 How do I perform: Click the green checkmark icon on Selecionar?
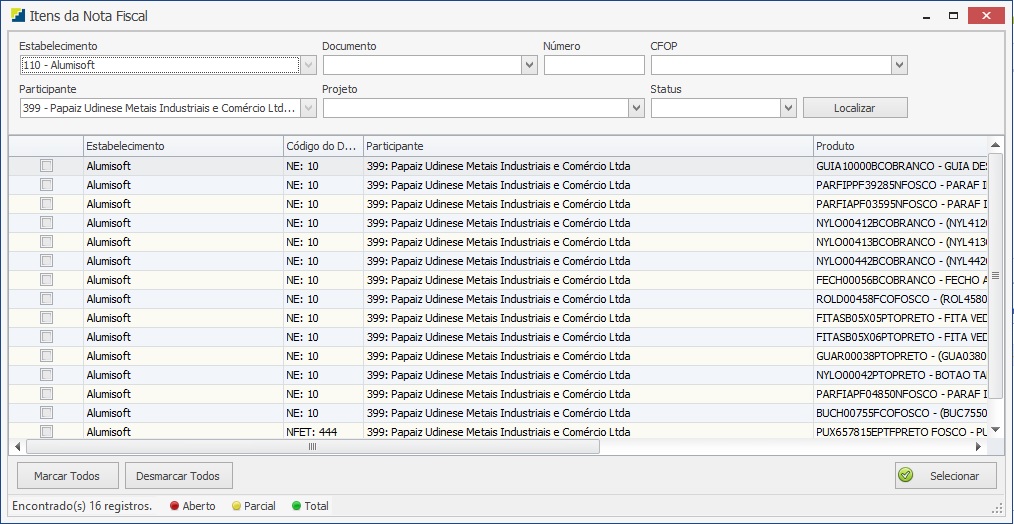point(906,476)
